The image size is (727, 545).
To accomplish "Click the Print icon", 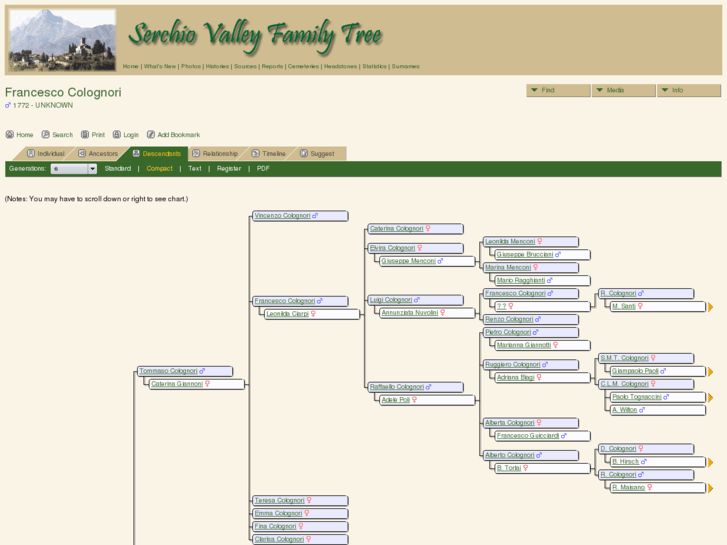I will (85, 135).
